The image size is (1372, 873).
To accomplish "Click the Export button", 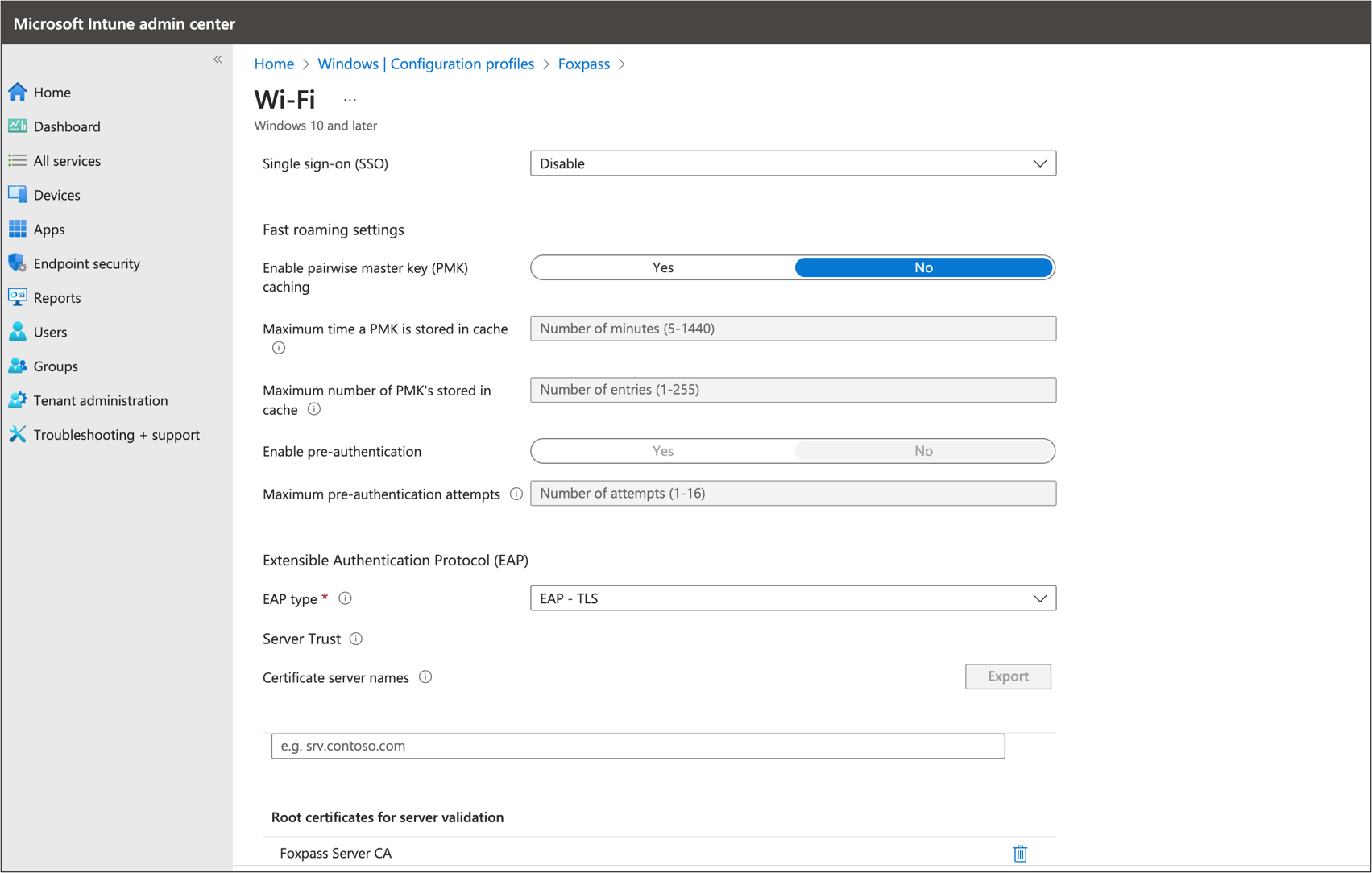I will point(1008,676).
